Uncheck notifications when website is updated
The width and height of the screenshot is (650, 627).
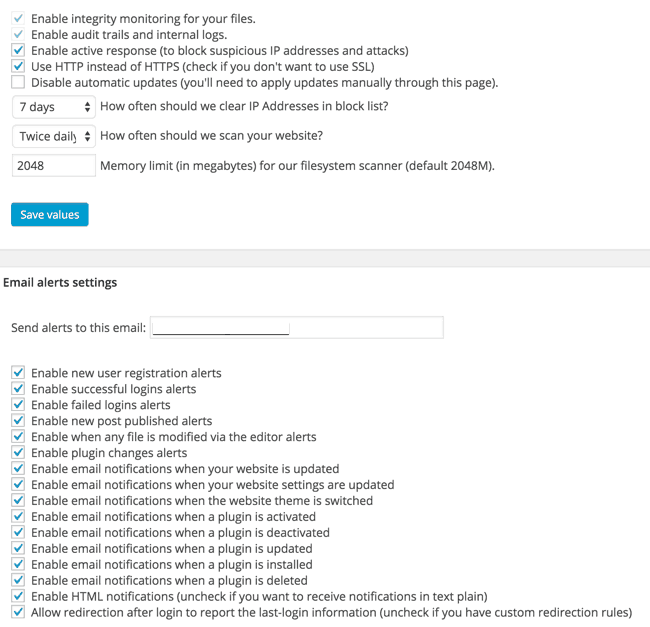(x=18, y=469)
